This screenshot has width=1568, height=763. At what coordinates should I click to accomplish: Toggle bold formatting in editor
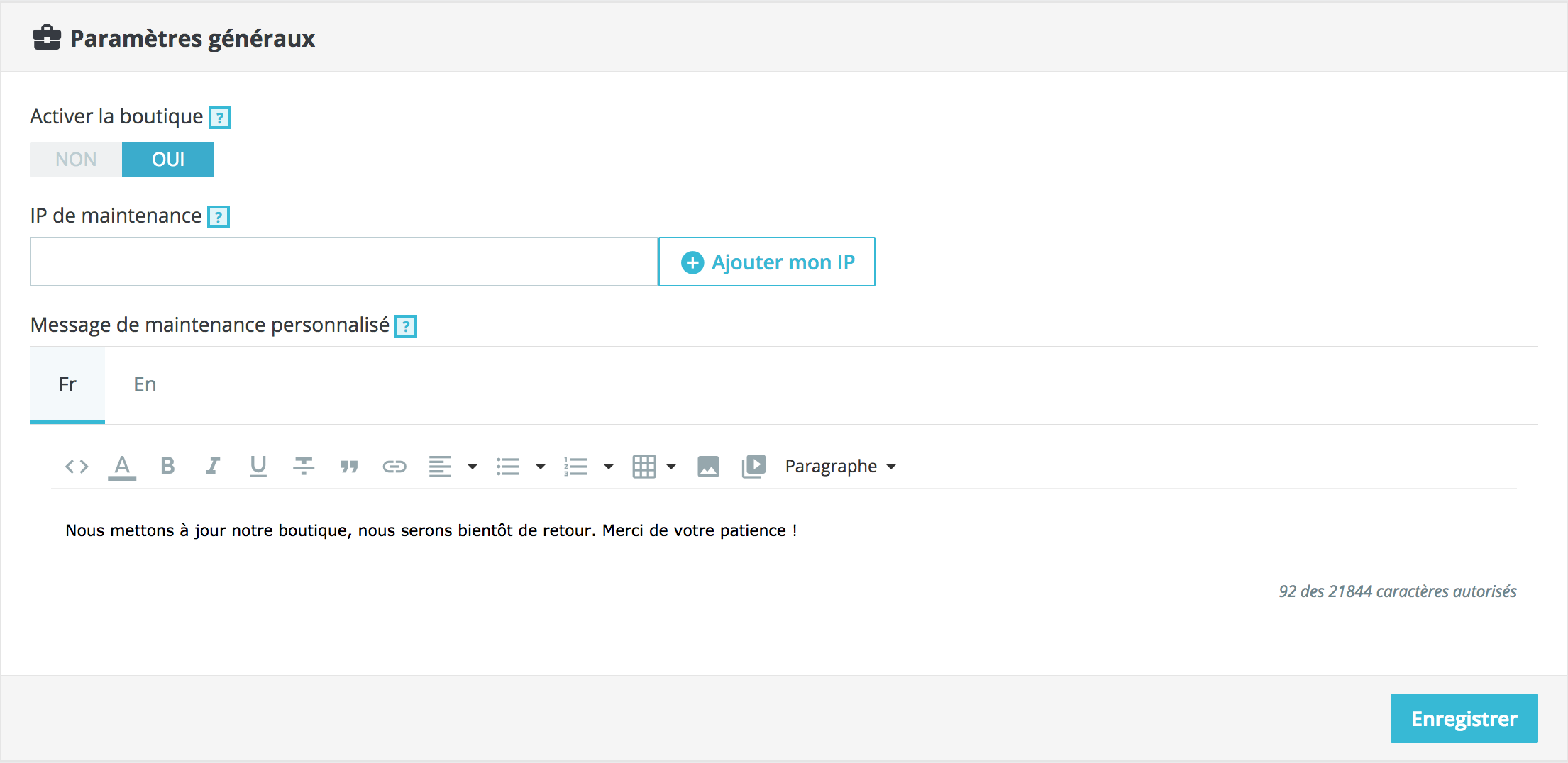coord(167,466)
